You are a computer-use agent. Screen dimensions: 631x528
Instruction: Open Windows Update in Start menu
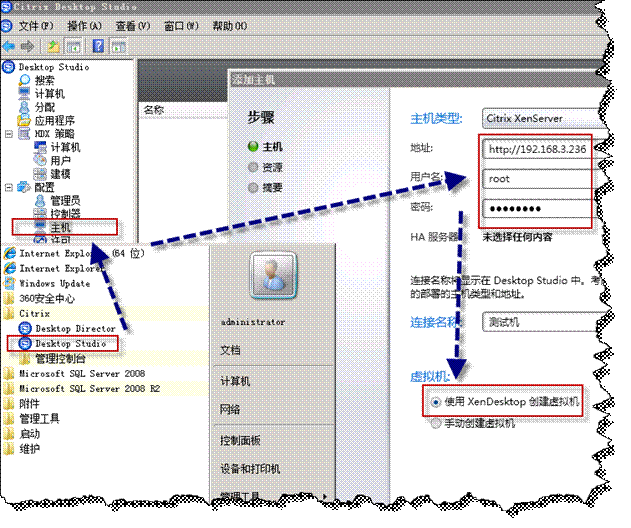point(54,283)
